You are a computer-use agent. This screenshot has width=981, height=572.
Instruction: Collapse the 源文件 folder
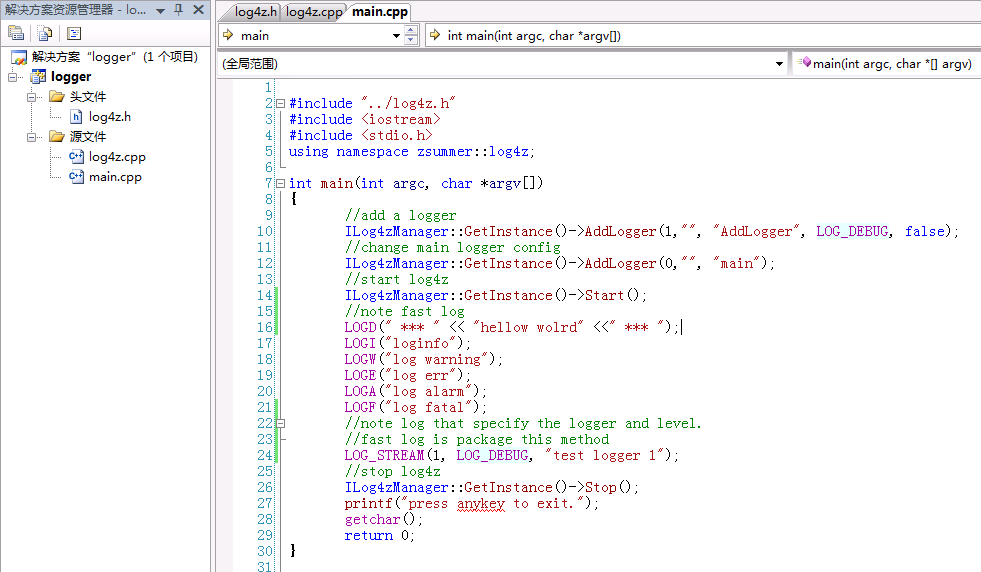point(31,137)
